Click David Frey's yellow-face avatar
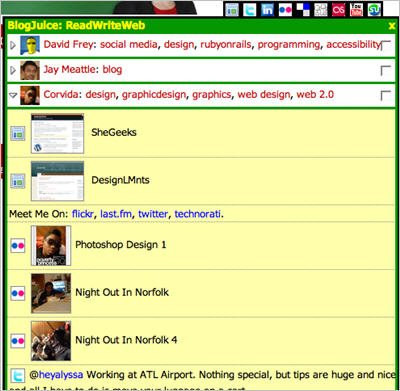The height and width of the screenshot is (391, 400). tap(30, 45)
